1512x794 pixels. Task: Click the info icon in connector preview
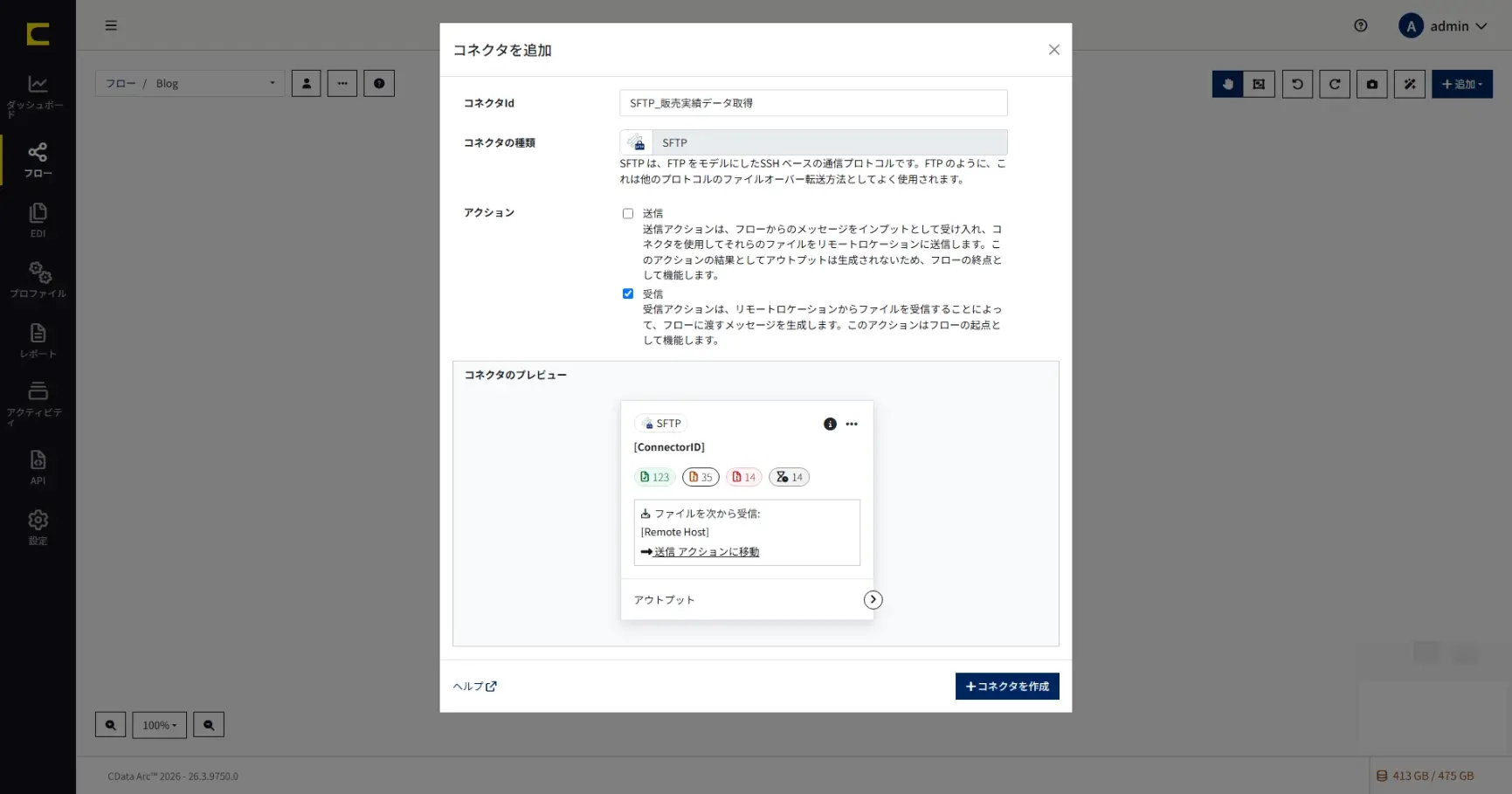tap(830, 424)
